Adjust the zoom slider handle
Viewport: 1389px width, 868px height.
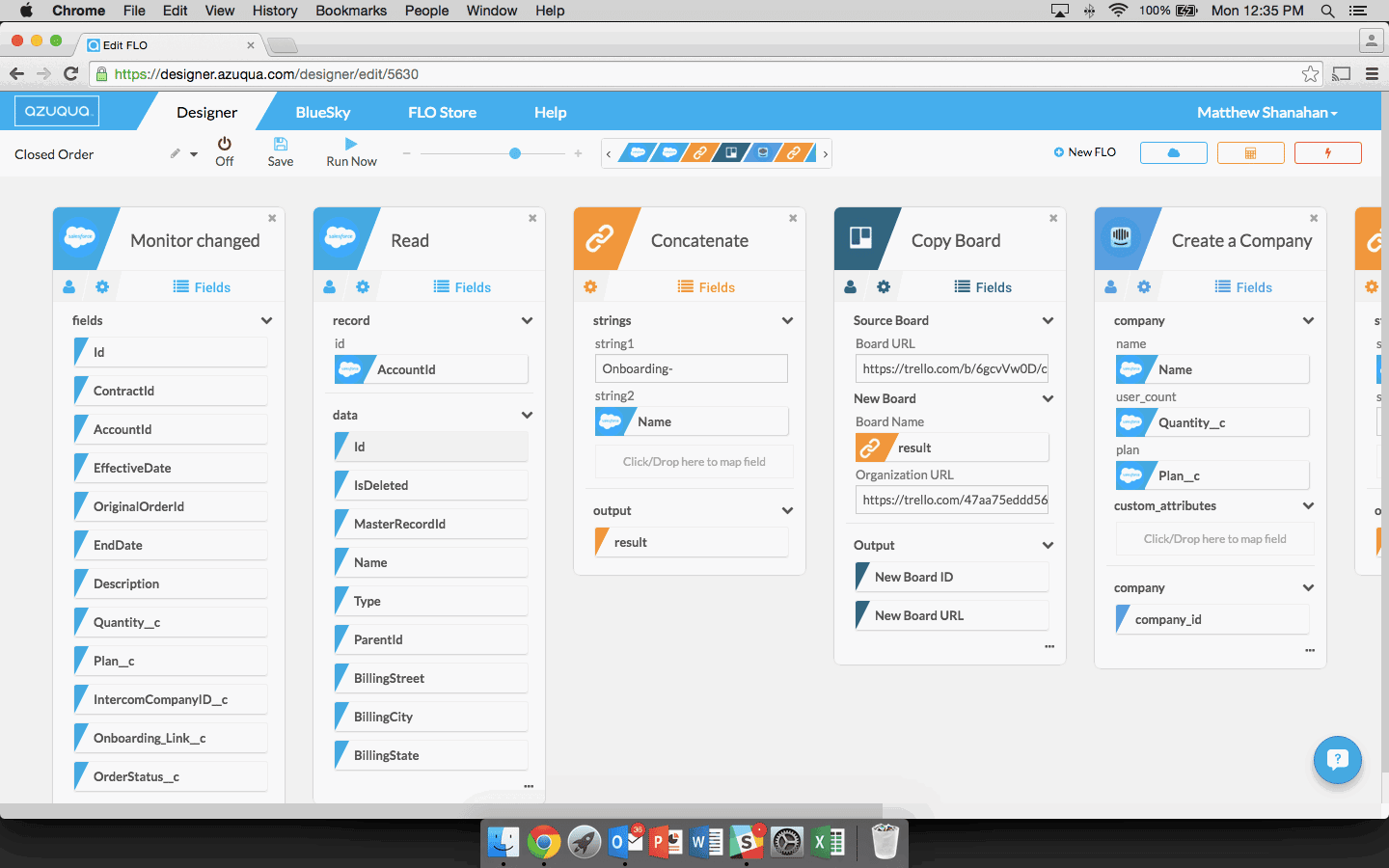tap(515, 153)
